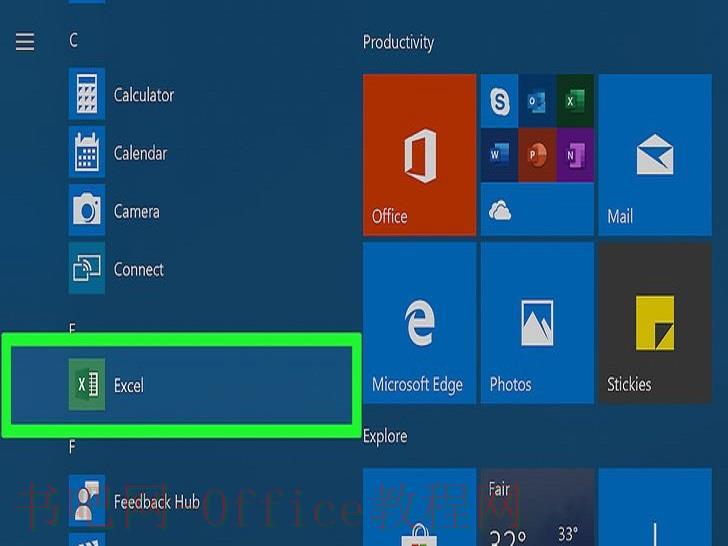
Task: Open Skype from the Office folder tile
Action: pos(500,100)
